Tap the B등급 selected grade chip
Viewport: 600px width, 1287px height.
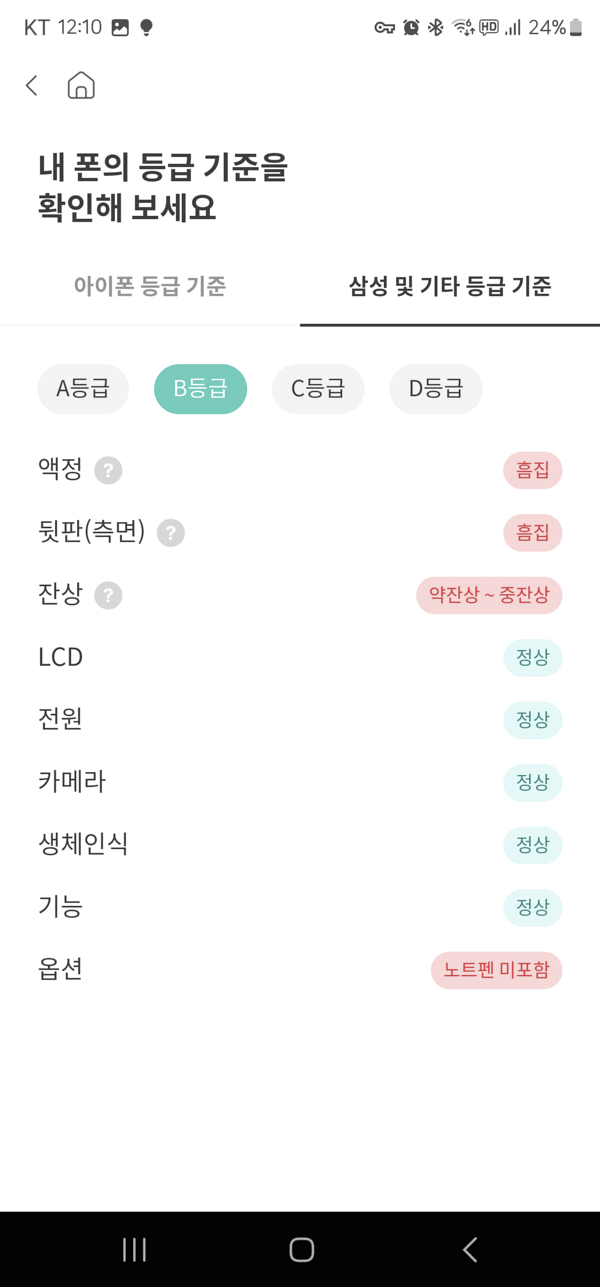(200, 389)
